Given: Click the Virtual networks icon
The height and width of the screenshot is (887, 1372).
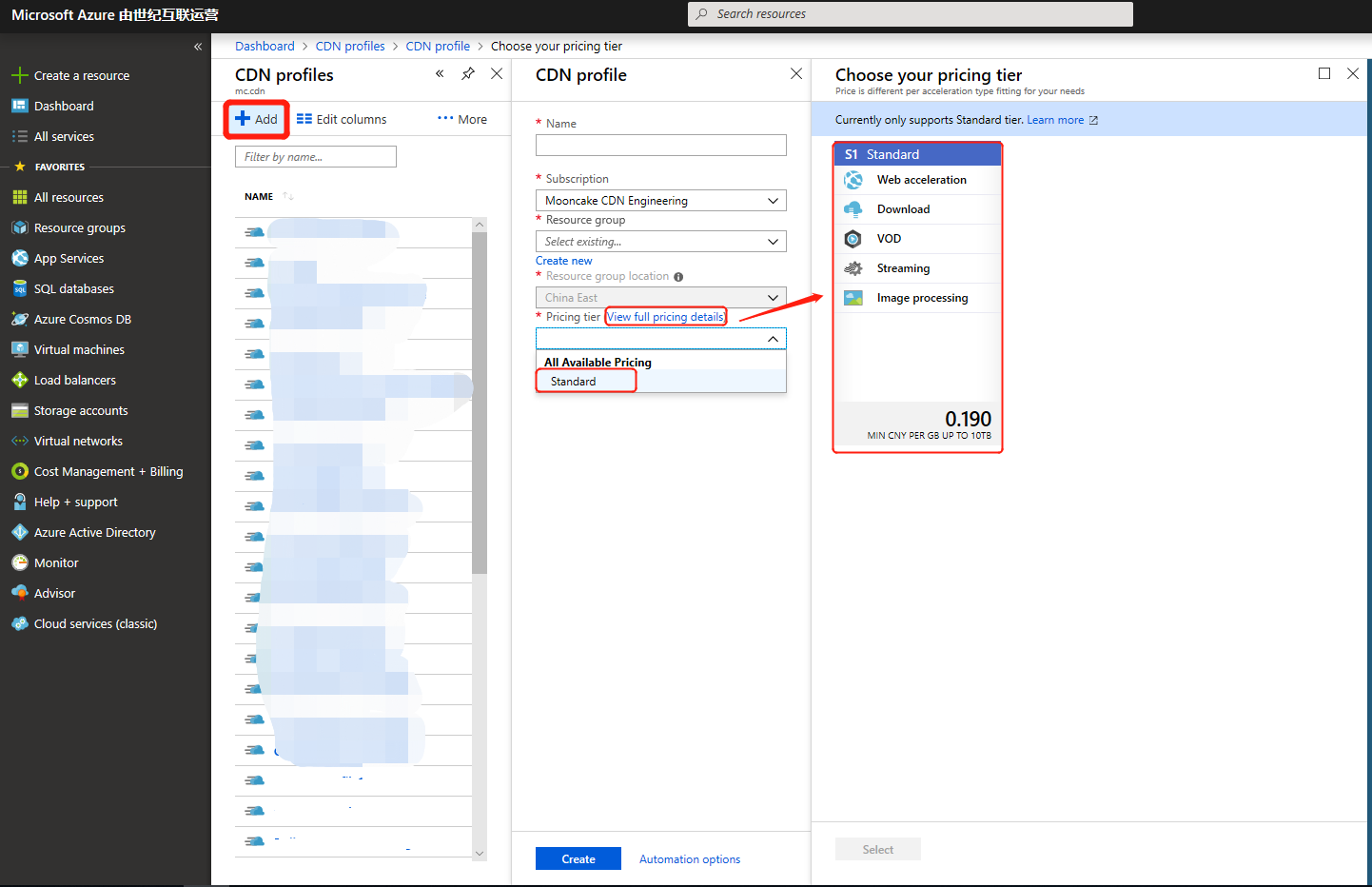Looking at the screenshot, I should 19,441.
